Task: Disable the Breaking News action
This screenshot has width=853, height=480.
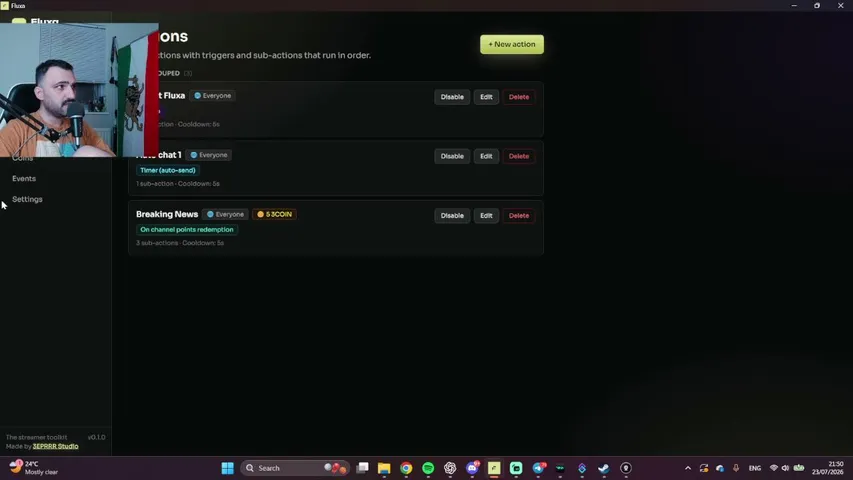Action: tap(452, 216)
